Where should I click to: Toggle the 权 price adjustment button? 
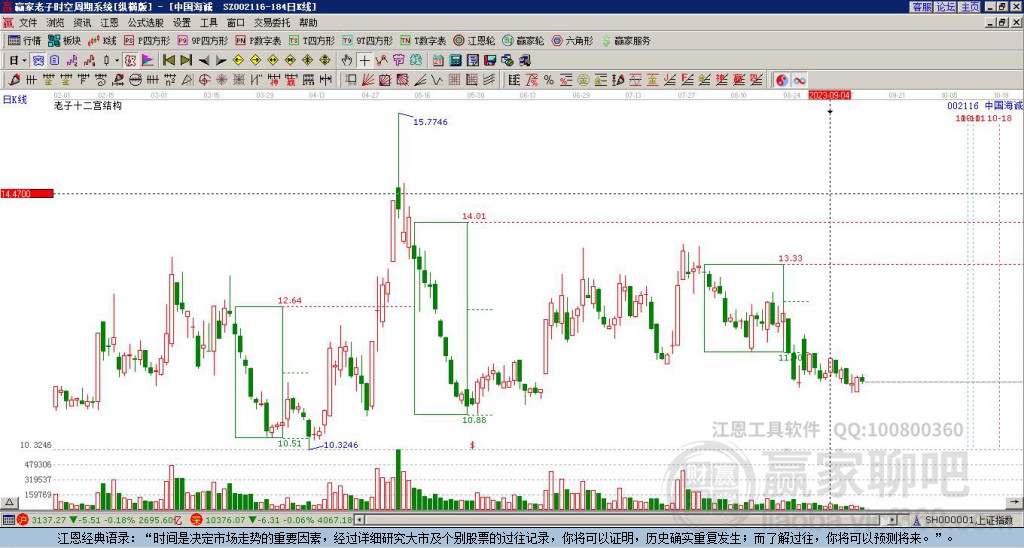coord(130,60)
